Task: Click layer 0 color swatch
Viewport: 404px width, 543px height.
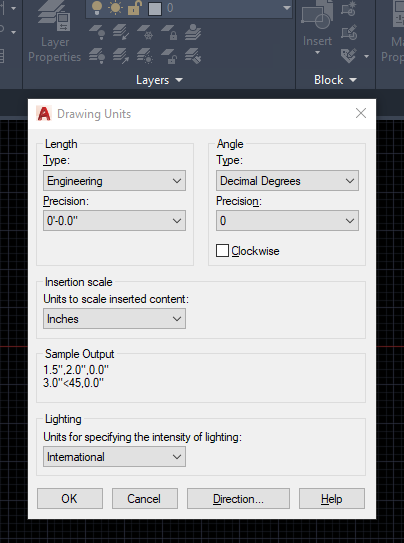Action: click(155, 8)
